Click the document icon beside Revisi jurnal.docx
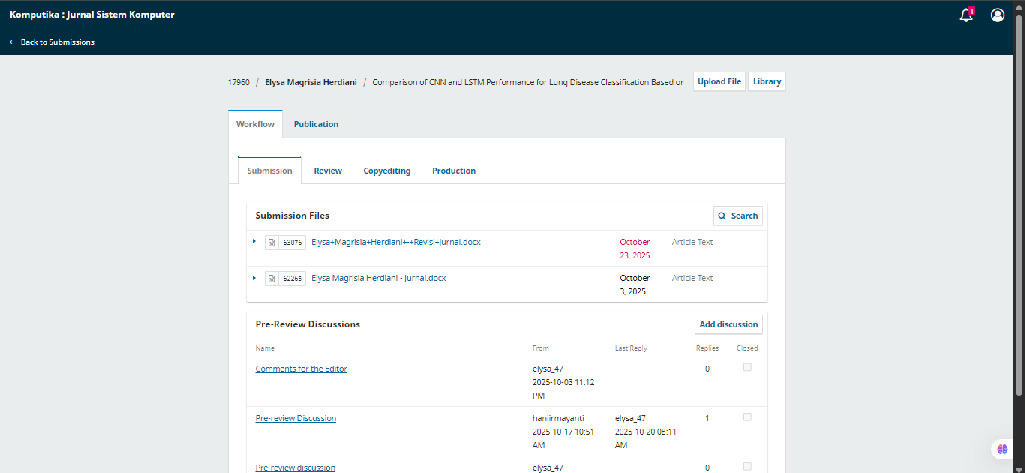Image resolution: width=1025 pixels, height=473 pixels. tap(271, 242)
